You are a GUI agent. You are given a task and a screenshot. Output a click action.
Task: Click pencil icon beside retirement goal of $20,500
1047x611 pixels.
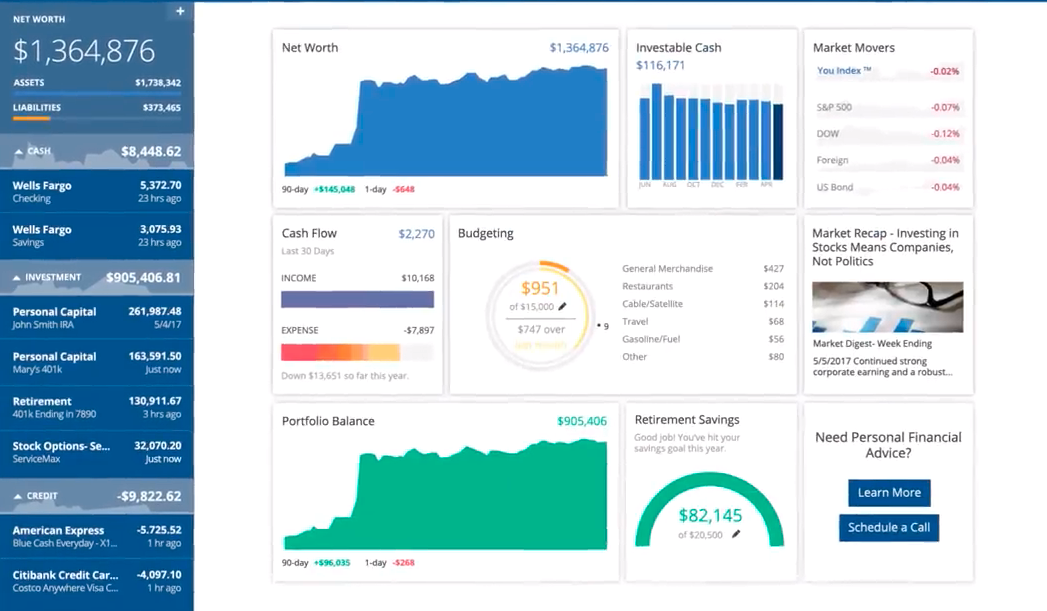736,535
